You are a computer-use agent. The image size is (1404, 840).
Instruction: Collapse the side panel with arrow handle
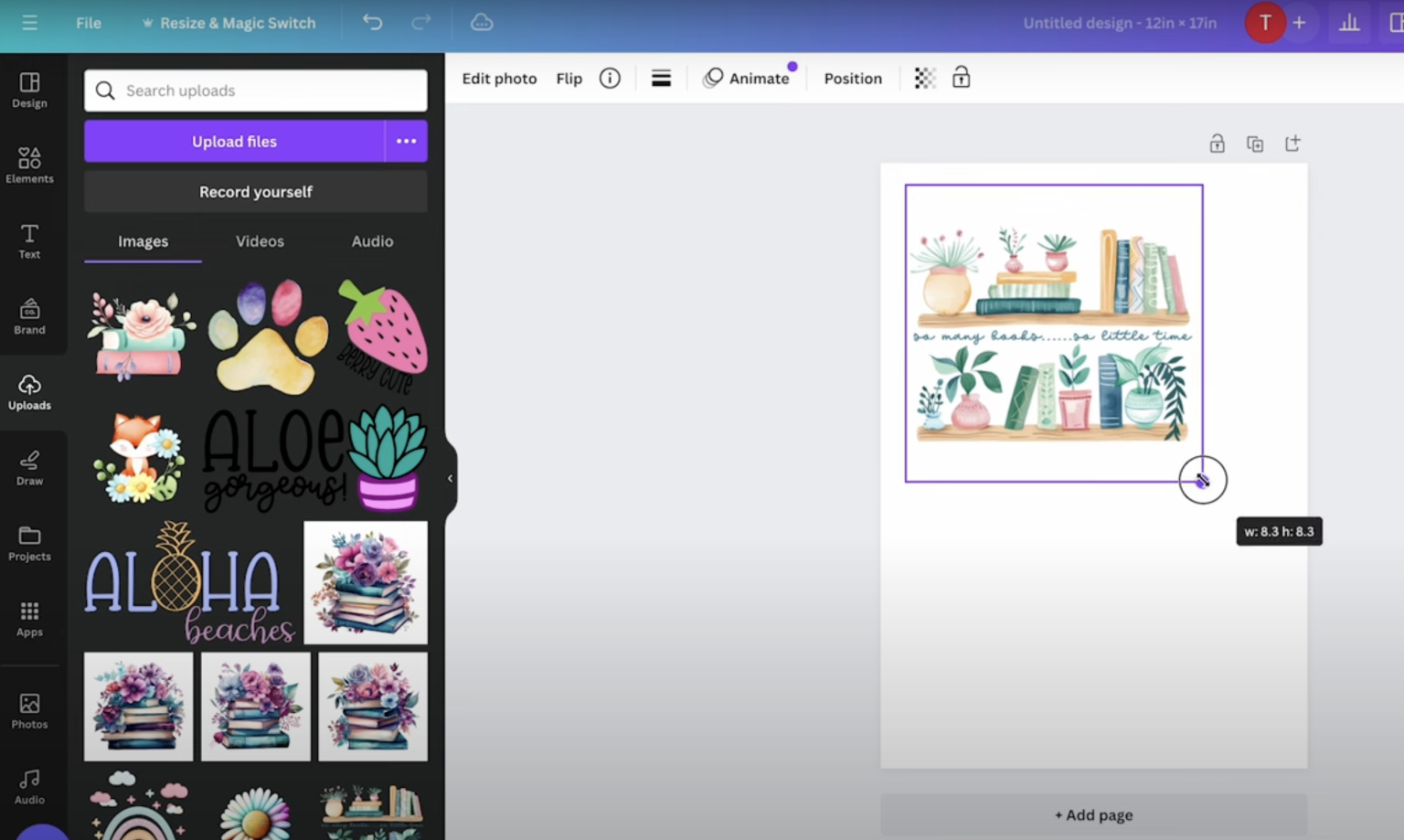(450, 478)
